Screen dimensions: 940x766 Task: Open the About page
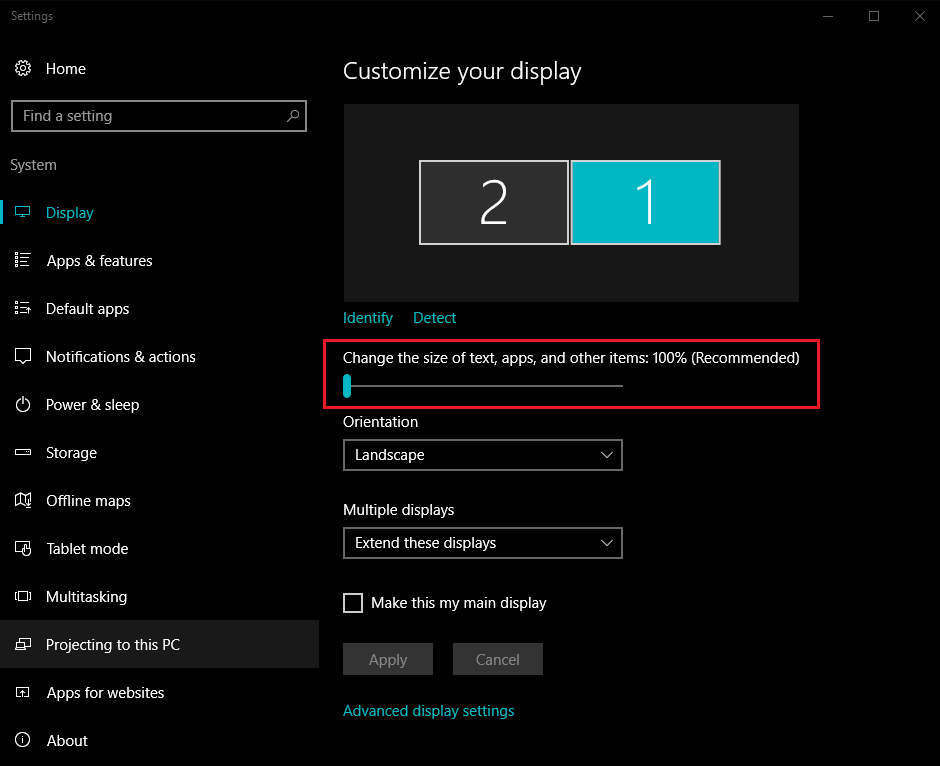point(159,740)
